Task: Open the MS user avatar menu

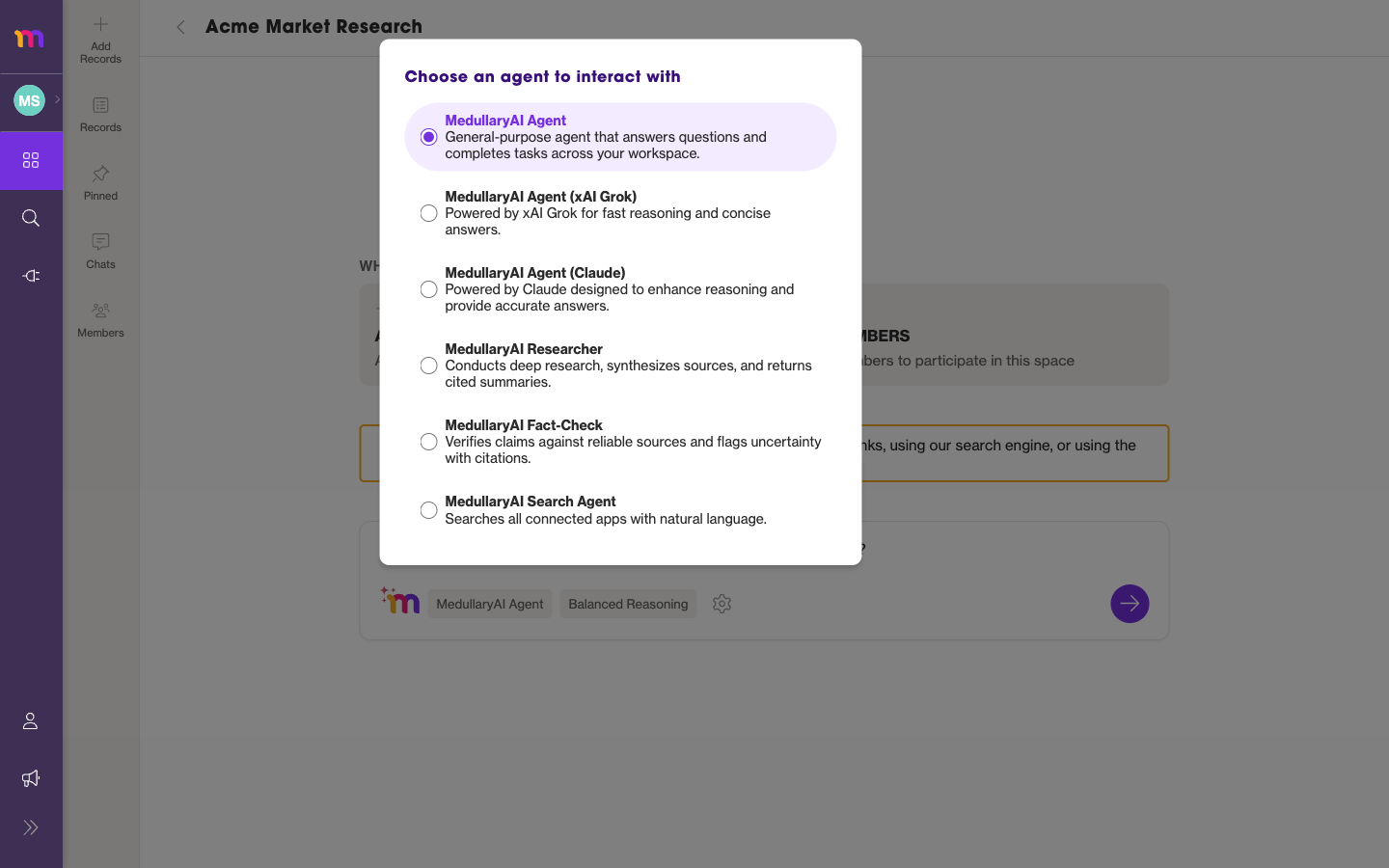Action: tap(29, 100)
